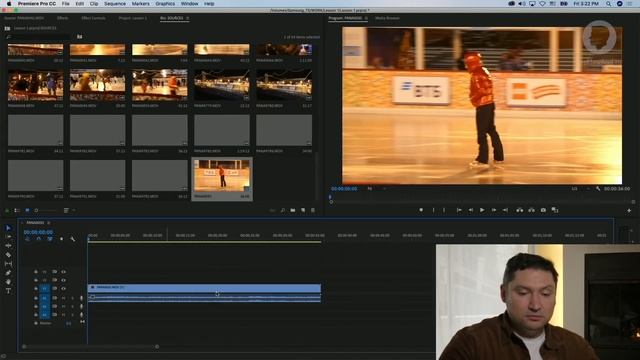
Task: Step forward one frame in Program monitor
Action: [x=494, y=210]
